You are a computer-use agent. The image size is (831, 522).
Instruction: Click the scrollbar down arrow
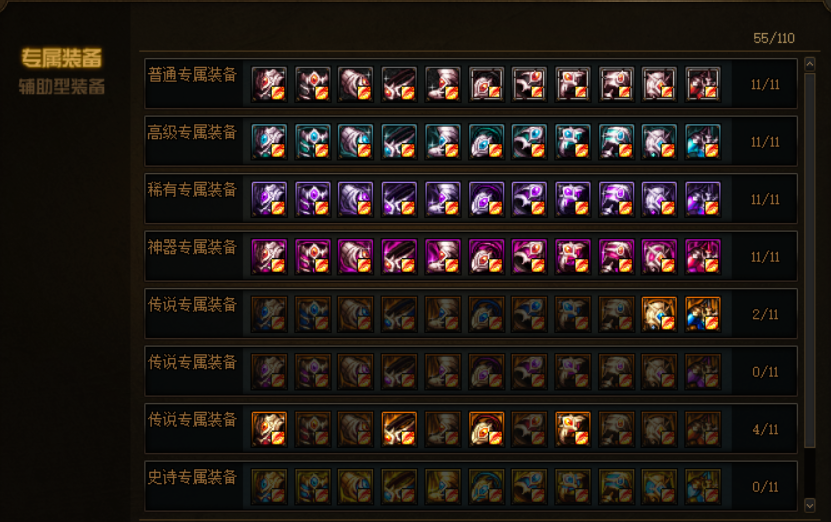pyautogui.click(x=809, y=505)
